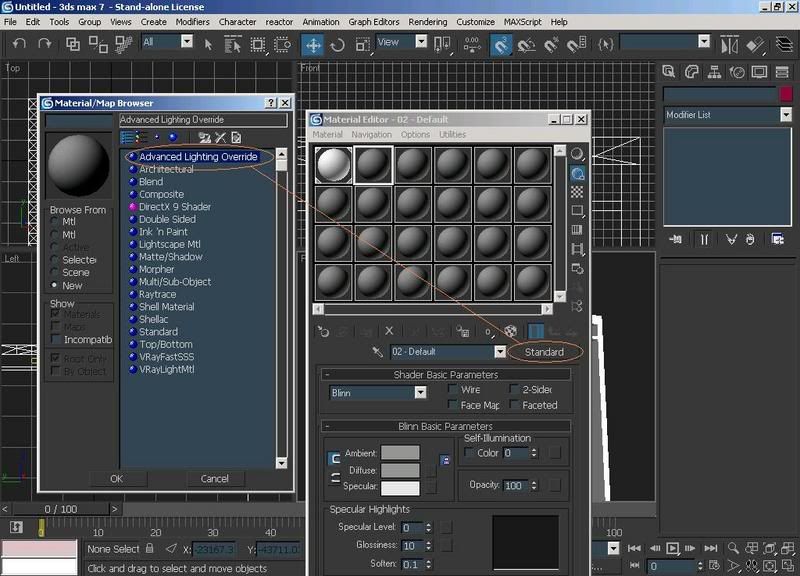Click Cancel in Material/Map Browser
800x576 pixels.
pos(214,479)
